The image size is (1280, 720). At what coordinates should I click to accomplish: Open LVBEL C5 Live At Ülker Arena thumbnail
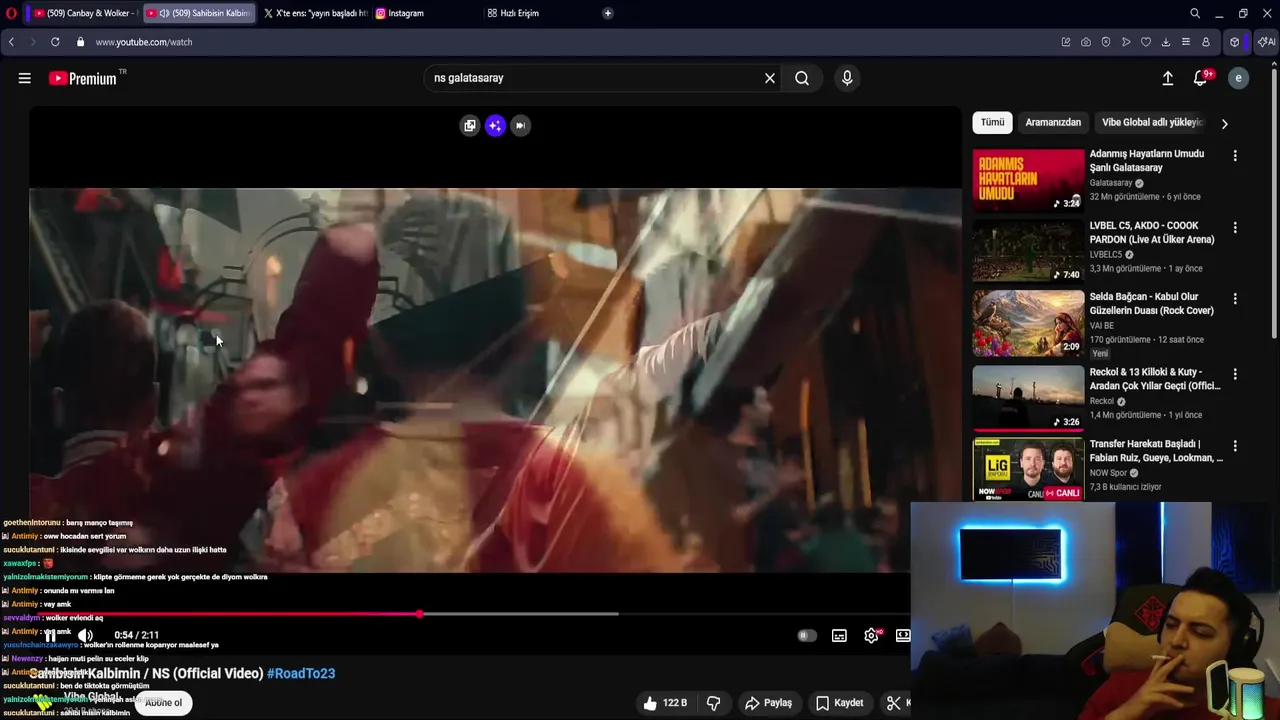pyautogui.click(x=1028, y=252)
